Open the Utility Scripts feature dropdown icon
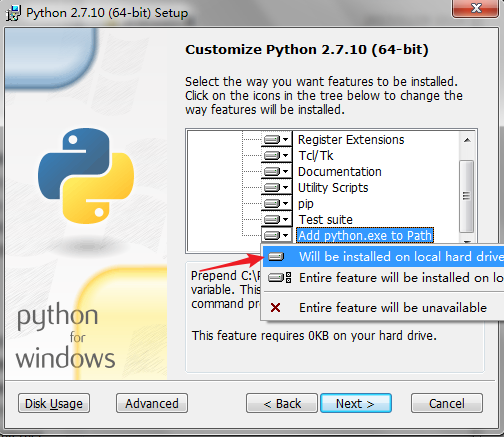504x437 pixels. [x=276, y=187]
